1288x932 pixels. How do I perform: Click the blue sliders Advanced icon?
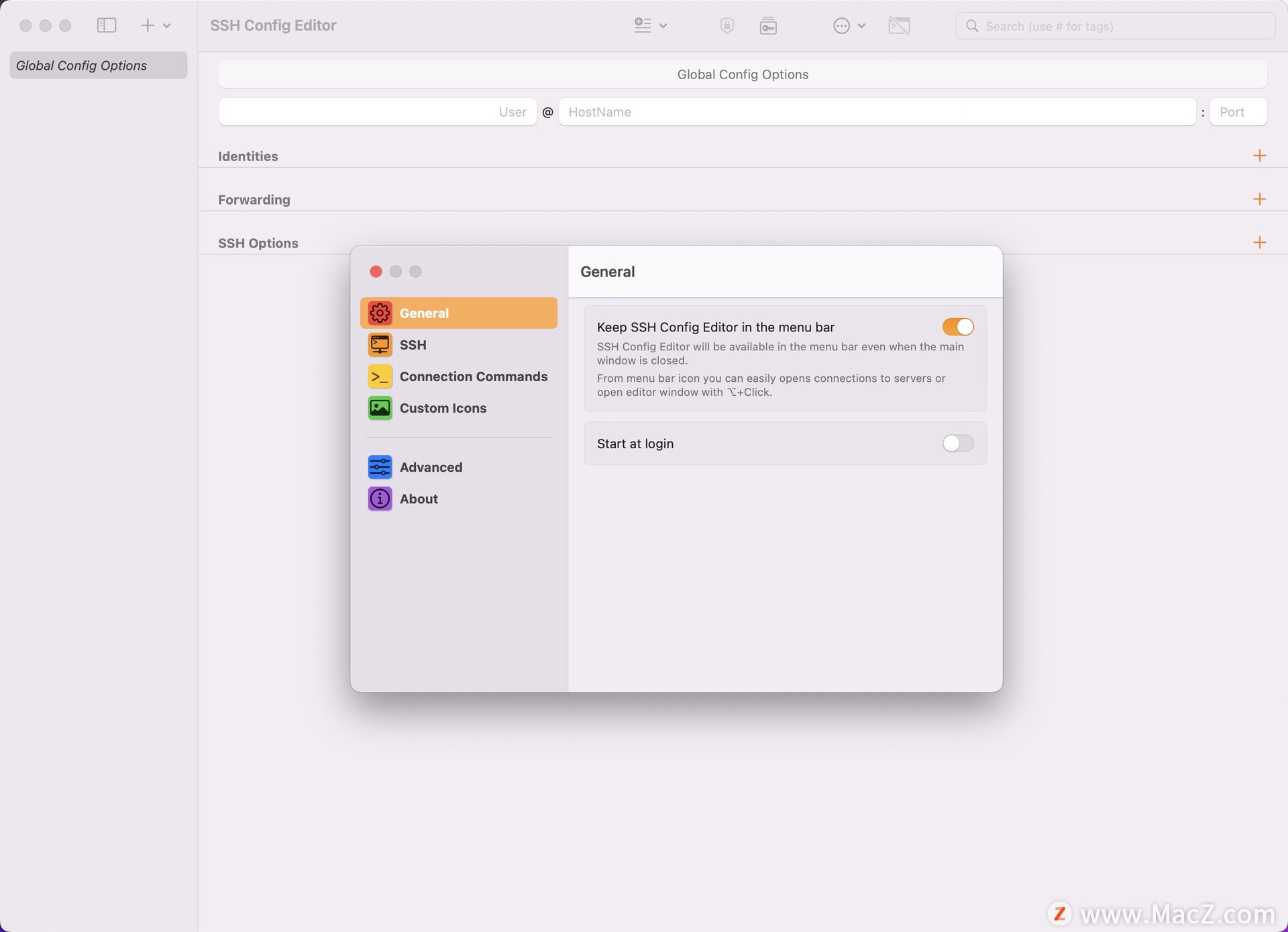click(x=380, y=467)
